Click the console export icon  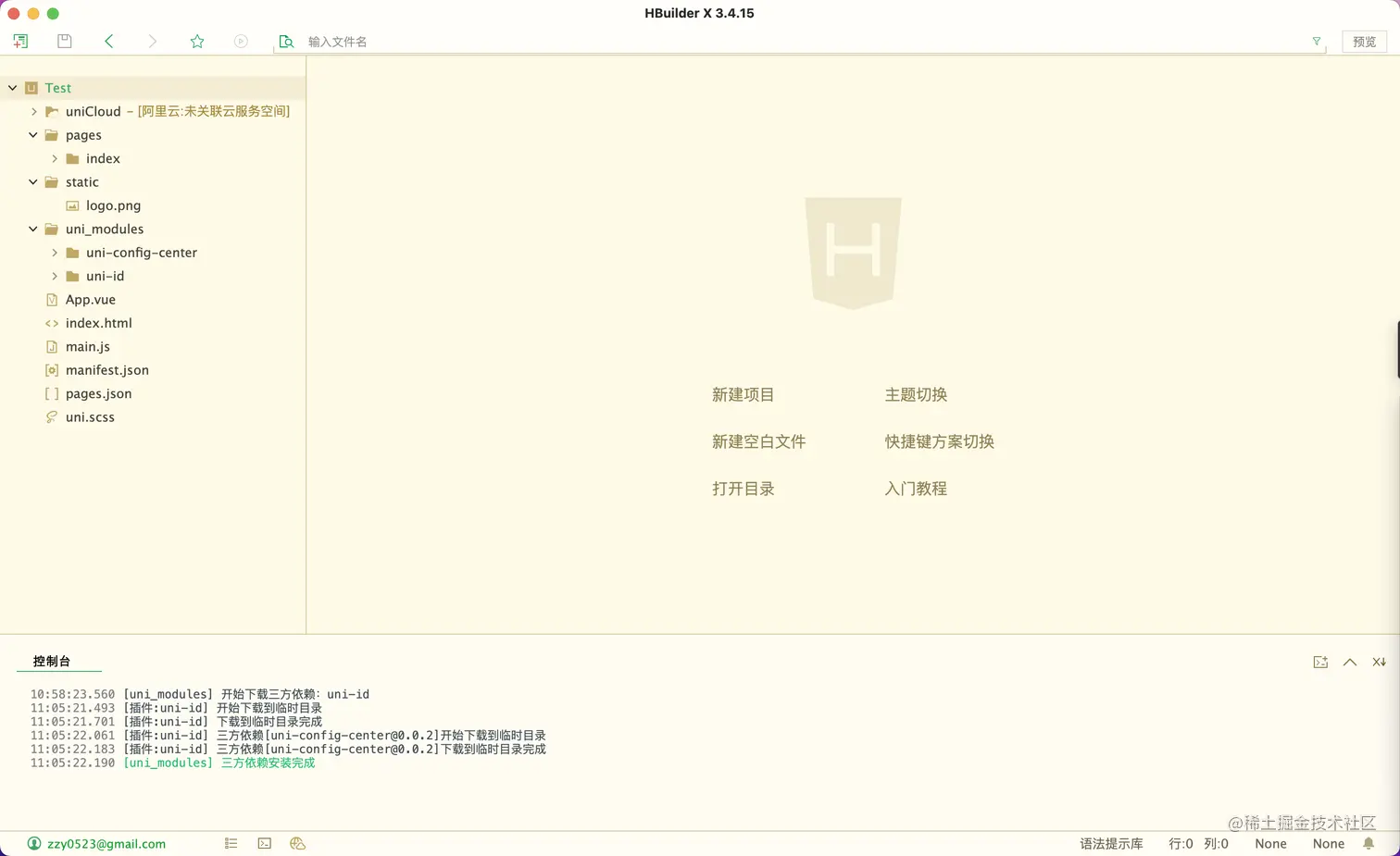(x=1320, y=662)
